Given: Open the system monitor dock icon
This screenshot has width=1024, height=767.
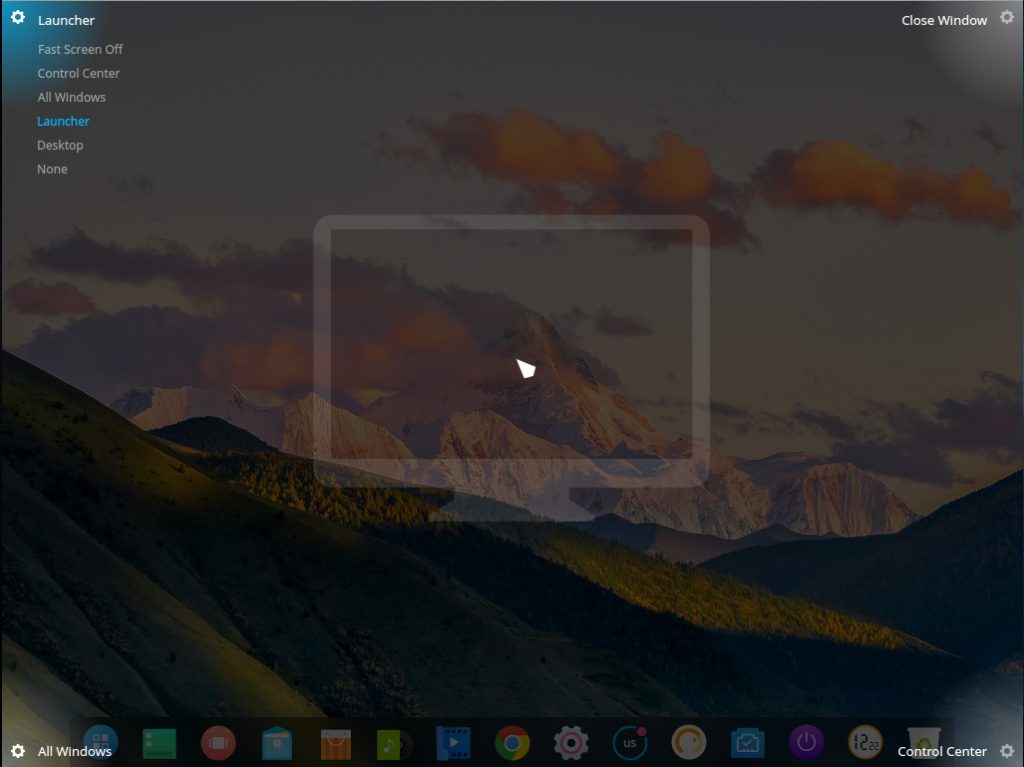Looking at the screenshot, I should tap(747, 743).
